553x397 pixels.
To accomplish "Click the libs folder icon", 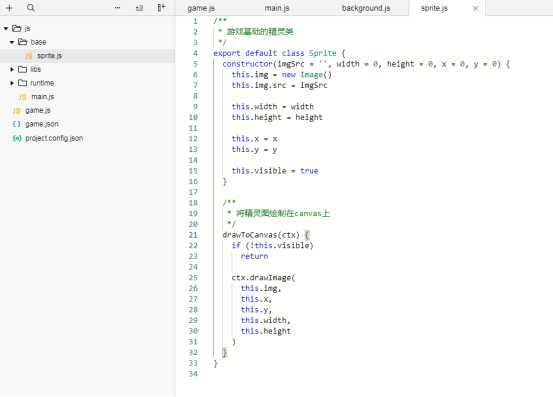I will [x=23, y=69].
